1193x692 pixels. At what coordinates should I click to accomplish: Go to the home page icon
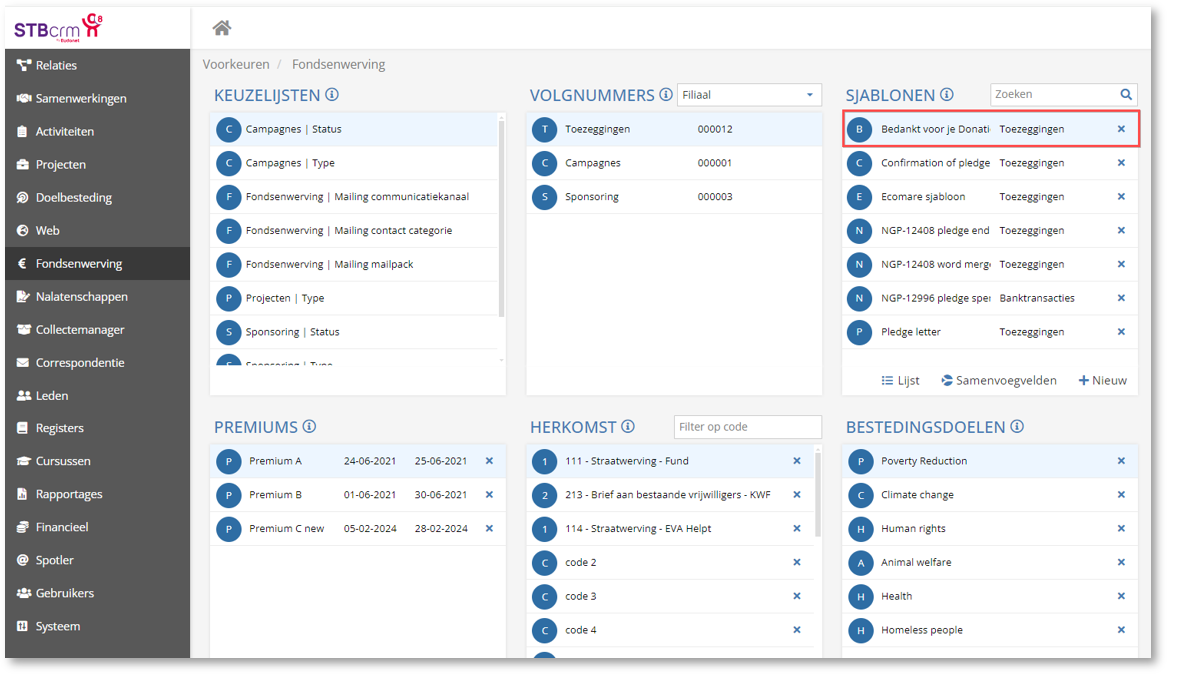click(221, 28)
